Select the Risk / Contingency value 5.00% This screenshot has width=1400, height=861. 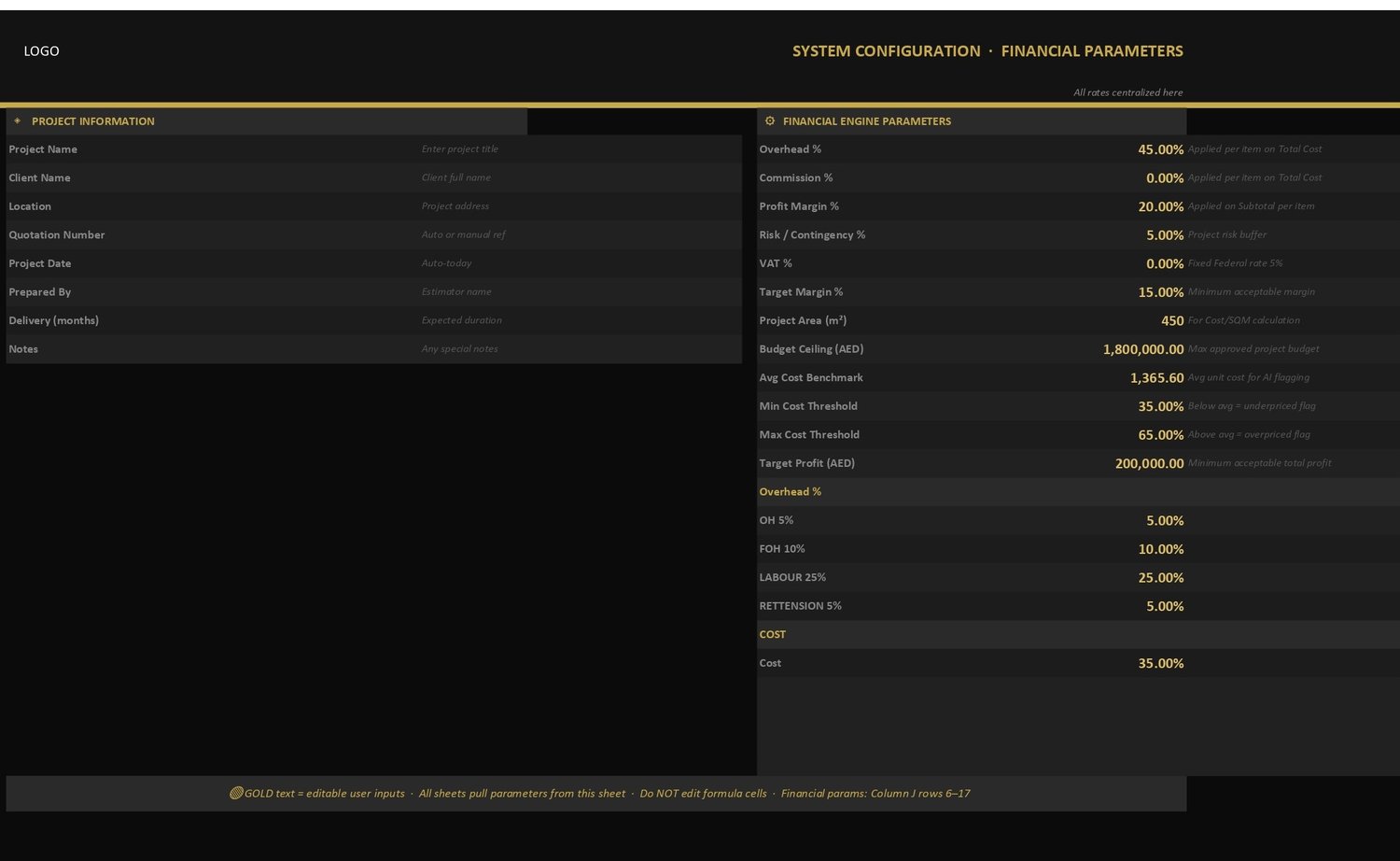tap(1165, 235)
